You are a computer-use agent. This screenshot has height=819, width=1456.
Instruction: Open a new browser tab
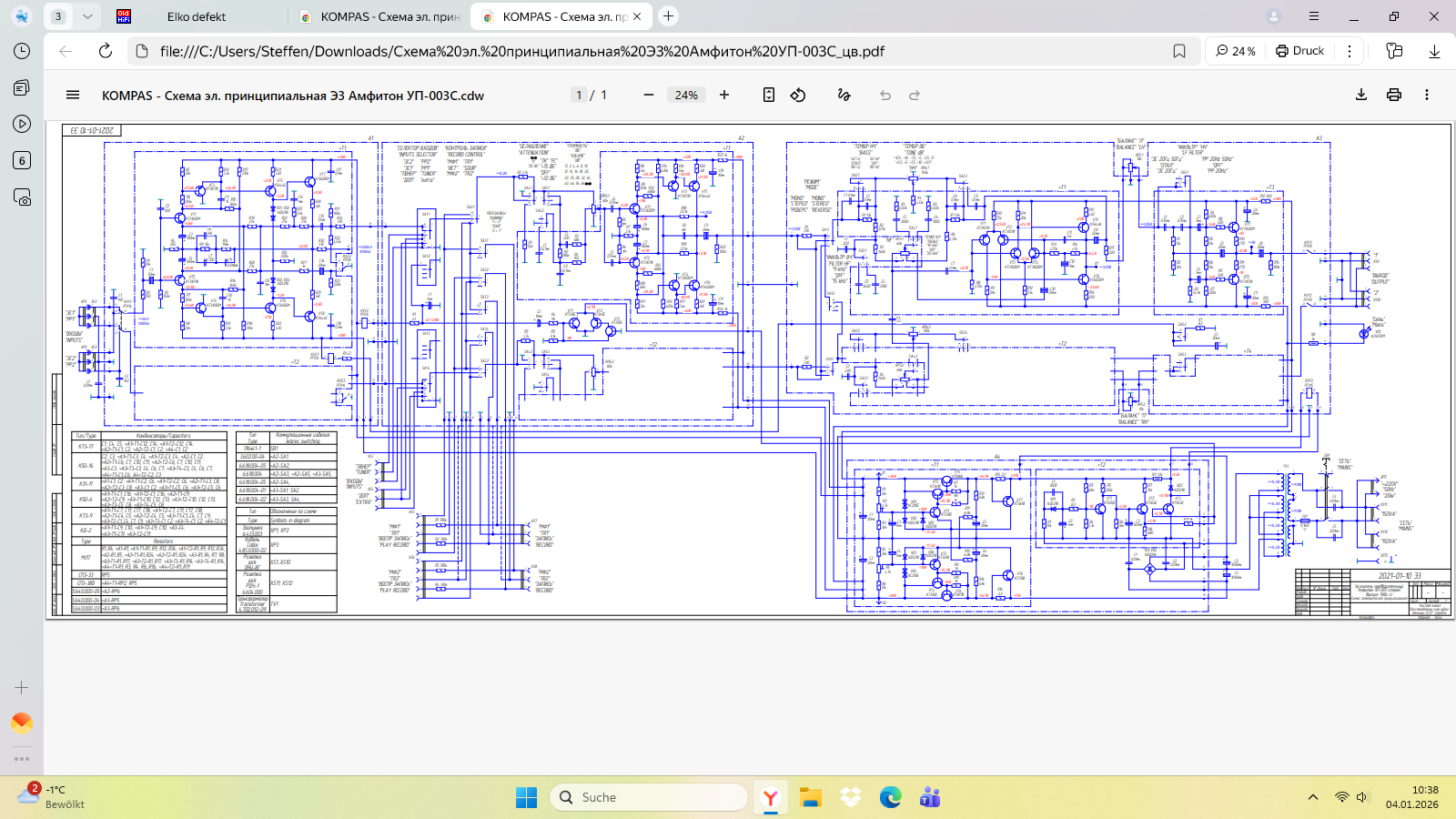tap(669, 16)
